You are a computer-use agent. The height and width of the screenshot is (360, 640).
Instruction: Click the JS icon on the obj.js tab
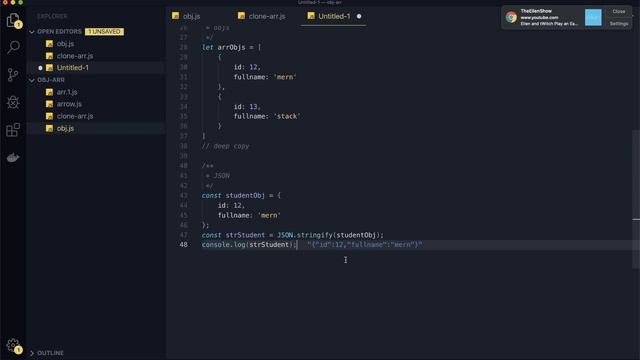176,16
